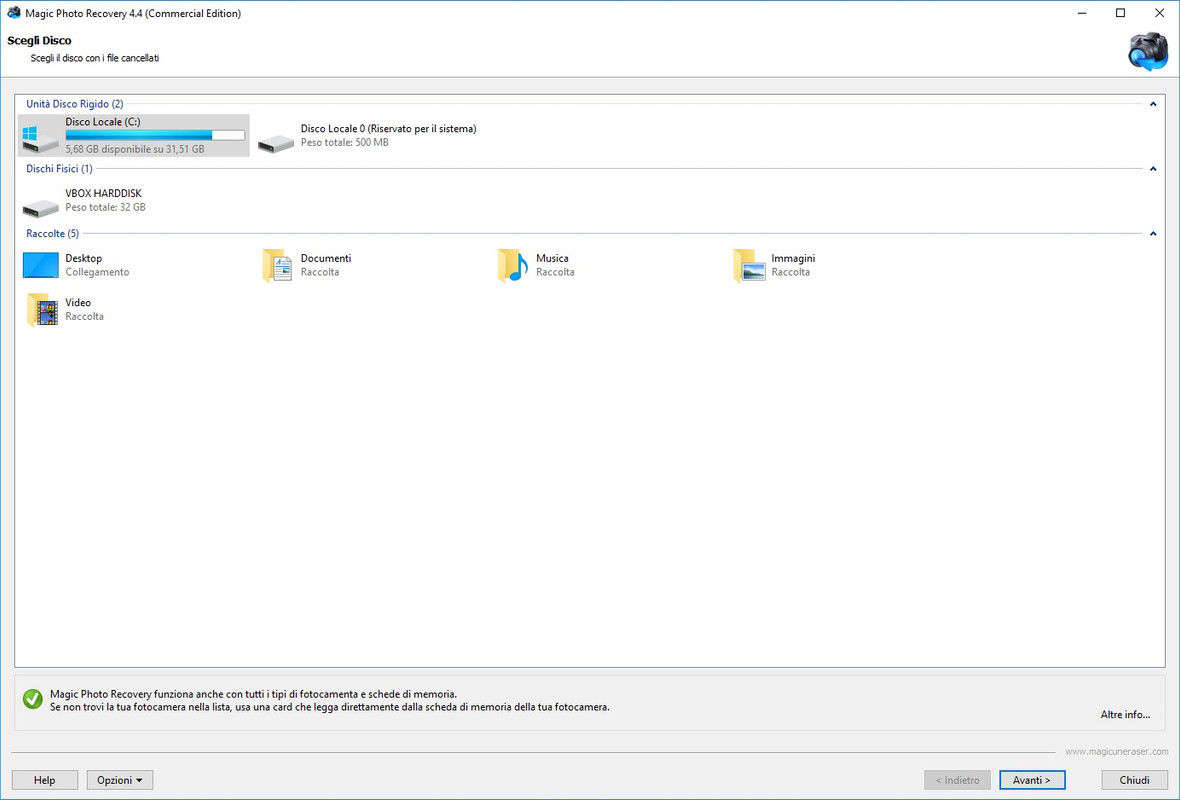The width and height of the screenshot is (1180, 800).
Task: Click the Peso totale: 32 GB text
Action: [x=105, y=207]
